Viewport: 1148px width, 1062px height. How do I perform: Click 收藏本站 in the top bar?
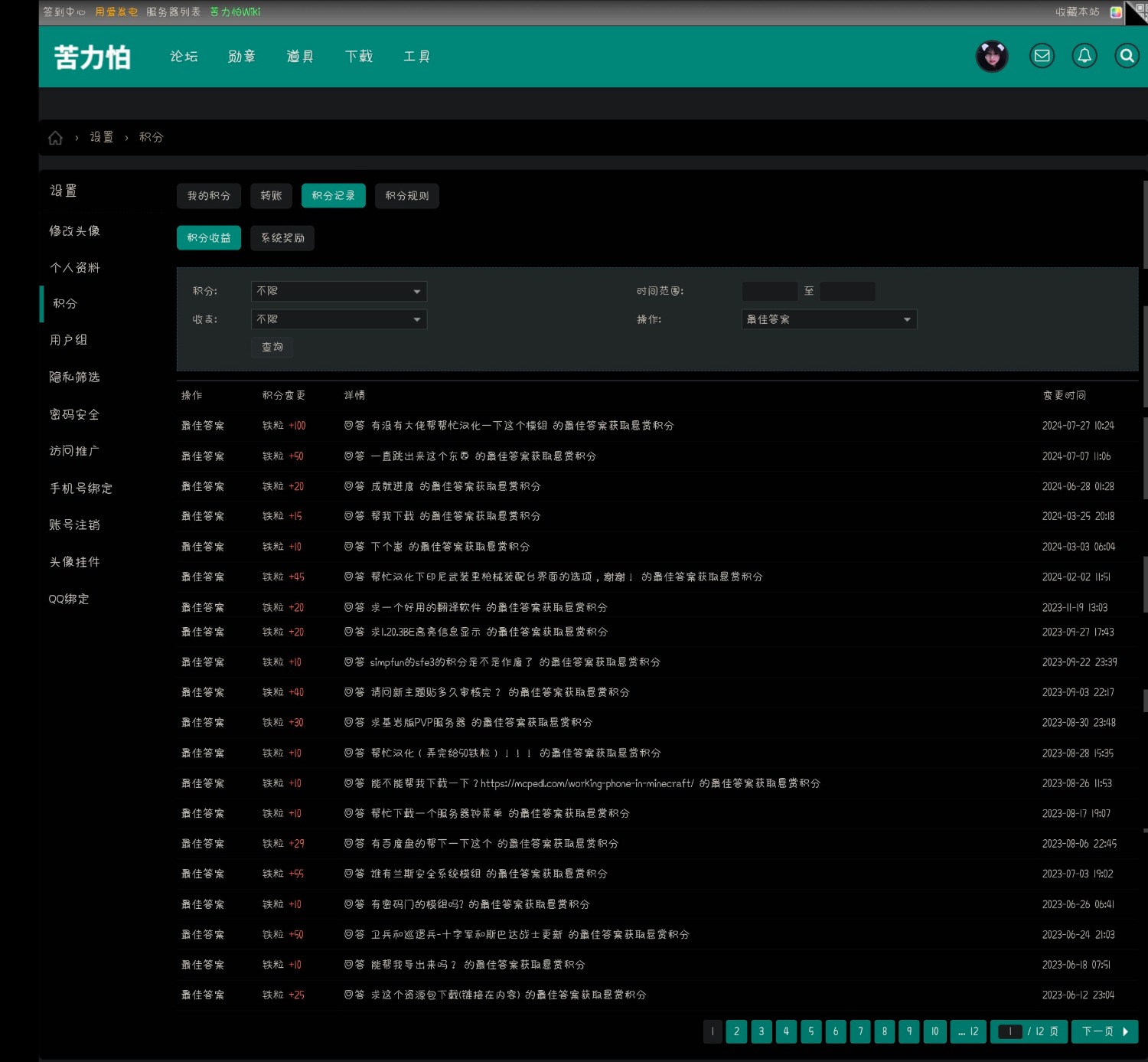pyautogui.click(x=1078, y=12)
